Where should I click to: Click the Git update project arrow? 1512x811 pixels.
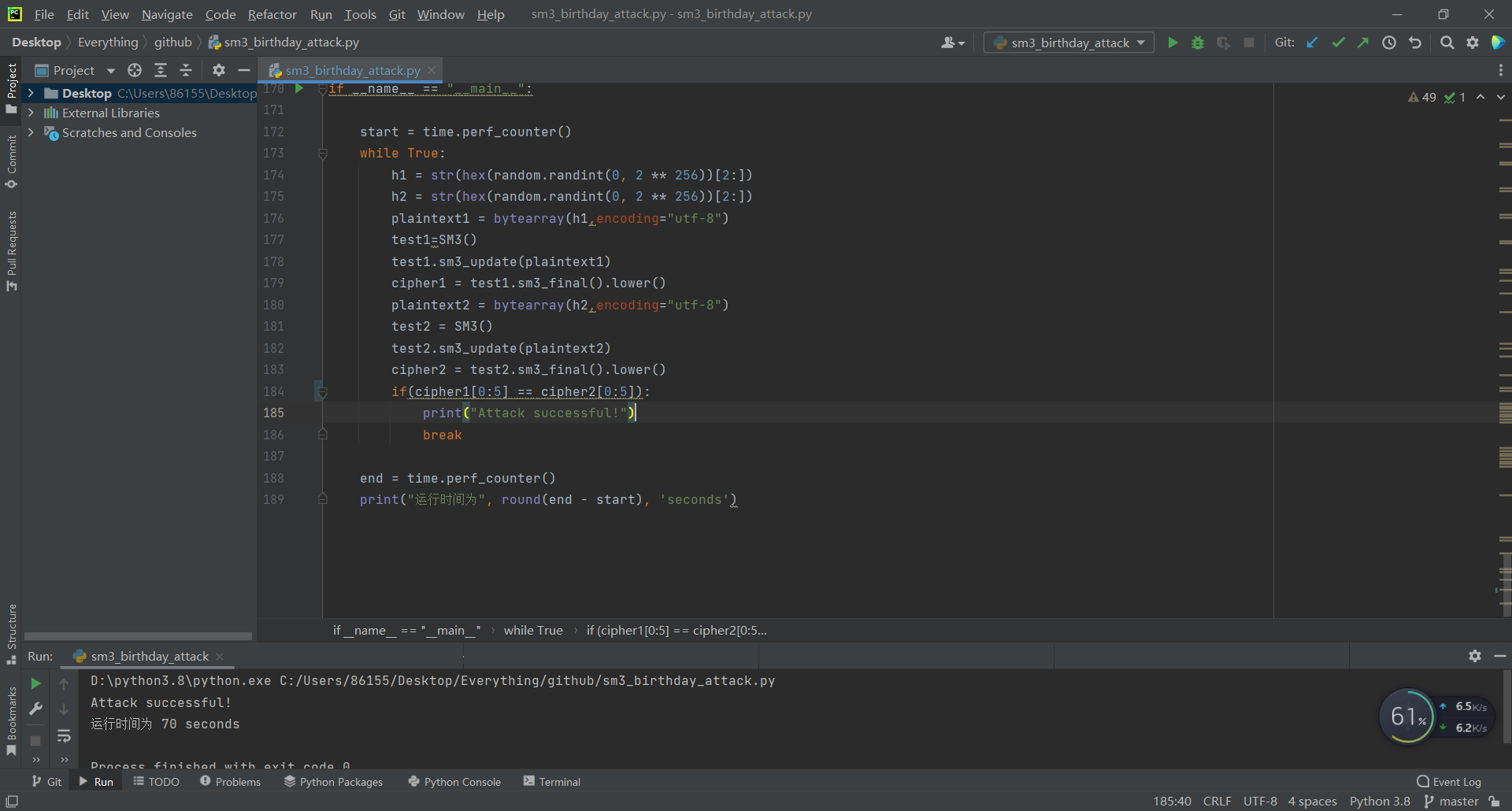click(1312, 43)
